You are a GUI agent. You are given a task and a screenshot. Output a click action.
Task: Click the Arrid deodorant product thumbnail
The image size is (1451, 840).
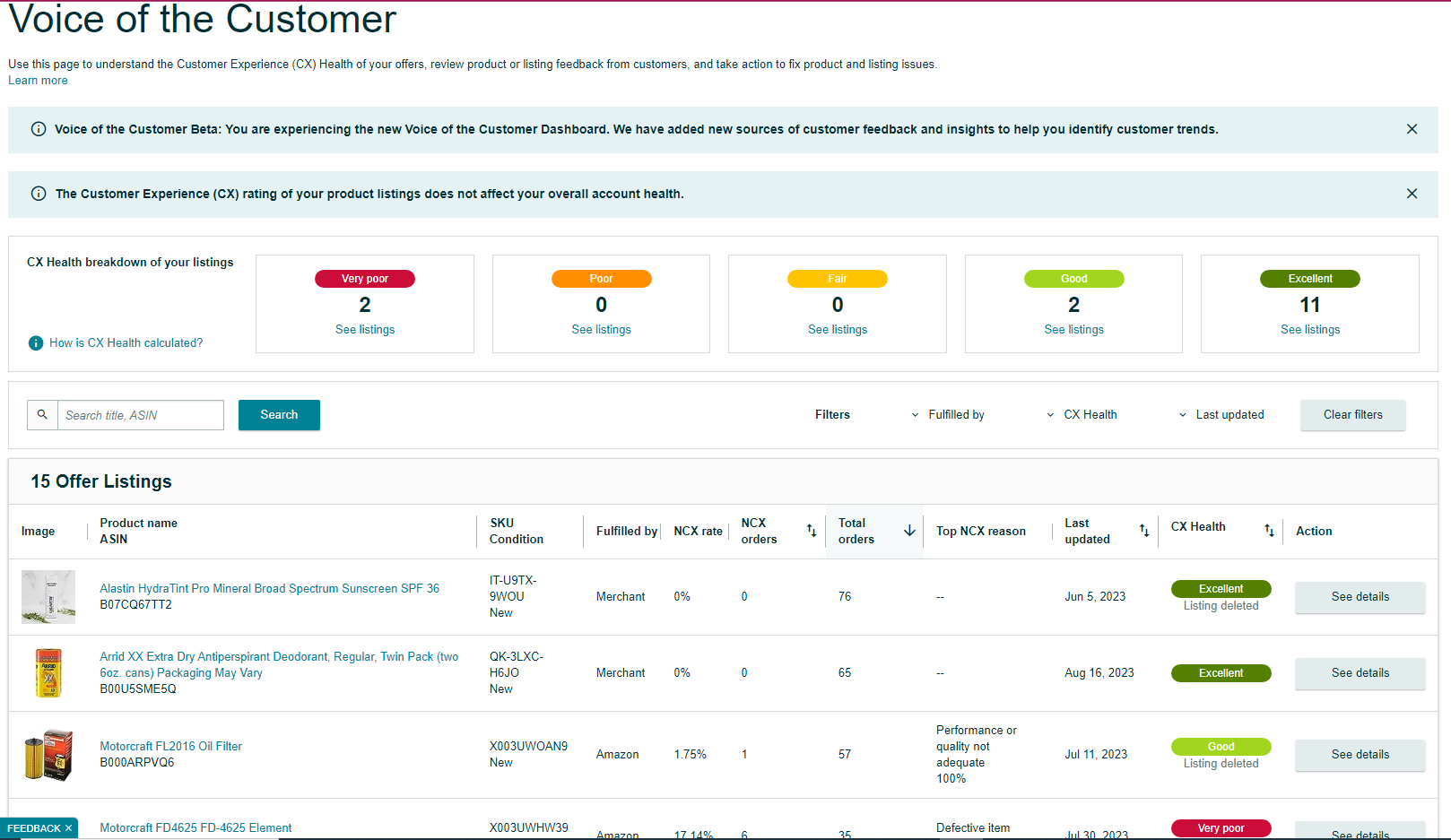[48, 673]
